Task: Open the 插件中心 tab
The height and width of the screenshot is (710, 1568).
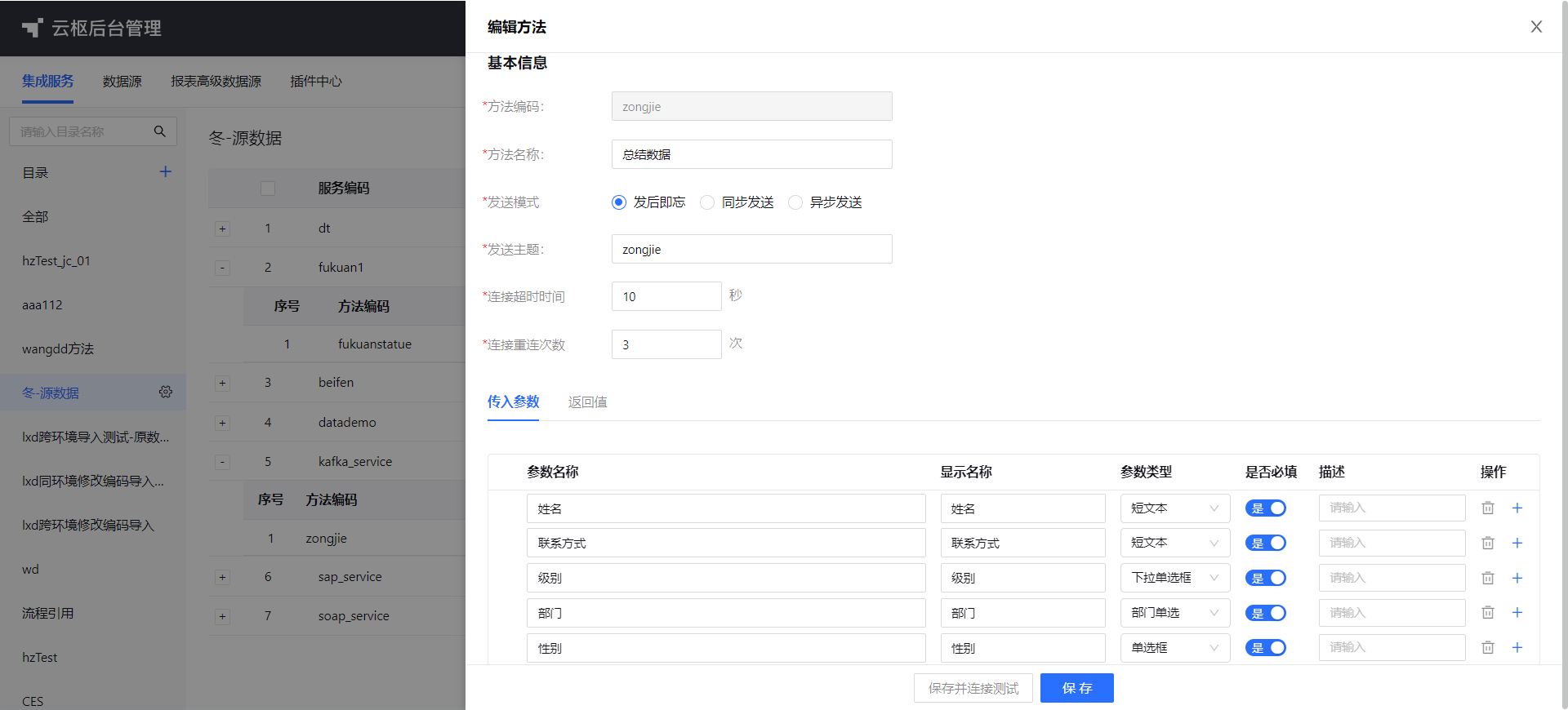Action: (316, 82)
